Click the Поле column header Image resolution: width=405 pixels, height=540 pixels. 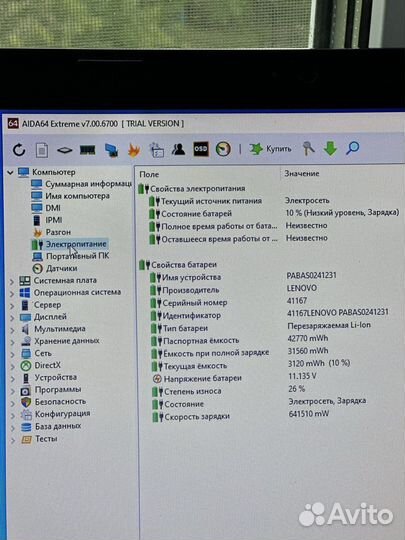point(149,175)
